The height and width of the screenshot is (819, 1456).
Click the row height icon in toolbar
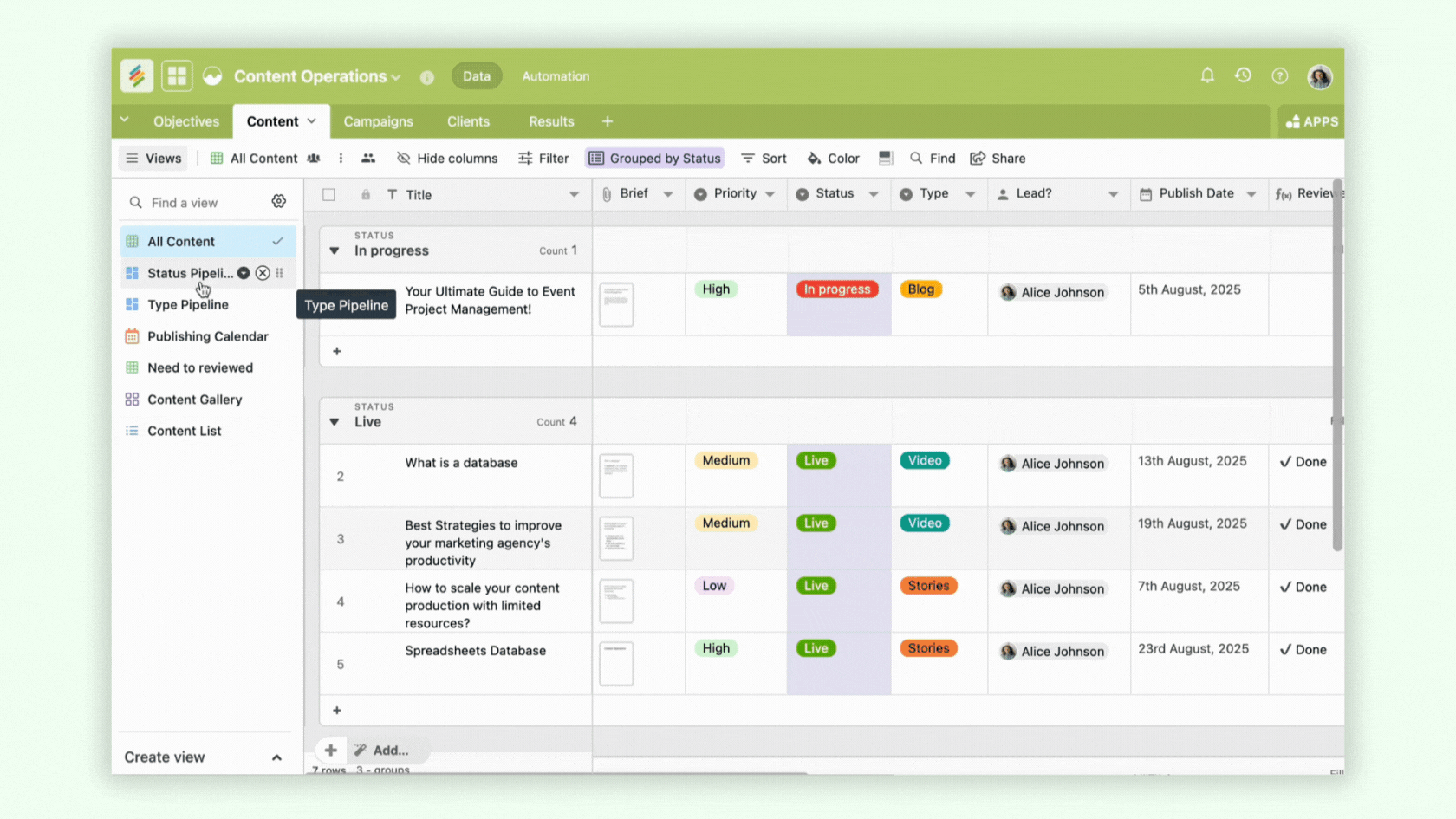click(885, 158)
